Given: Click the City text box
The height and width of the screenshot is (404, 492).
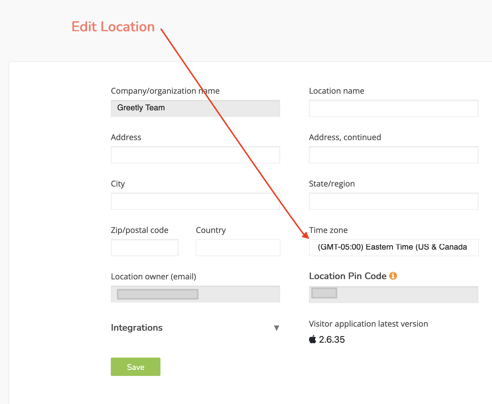Looking at the screenshot, I should [x=195, y=201].
